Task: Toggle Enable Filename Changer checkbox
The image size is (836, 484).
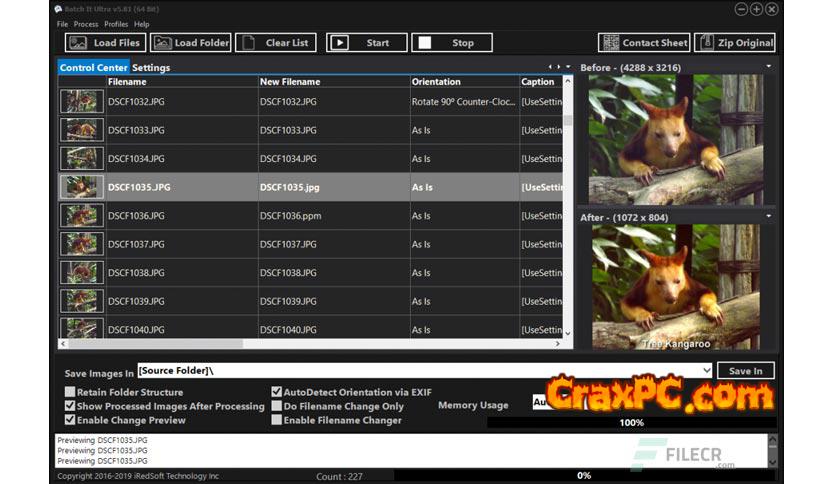Action: tap(277, 420)
